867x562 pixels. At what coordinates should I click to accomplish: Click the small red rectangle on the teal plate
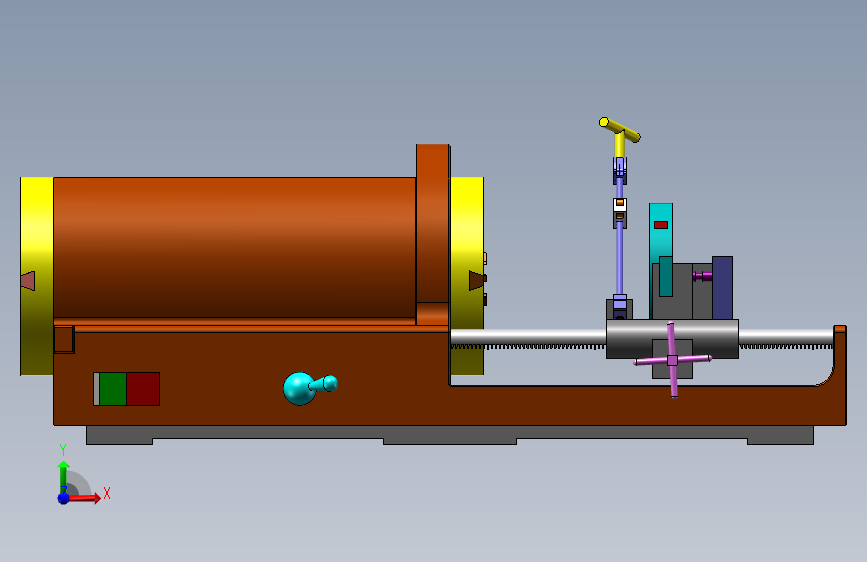click(661, 225)
